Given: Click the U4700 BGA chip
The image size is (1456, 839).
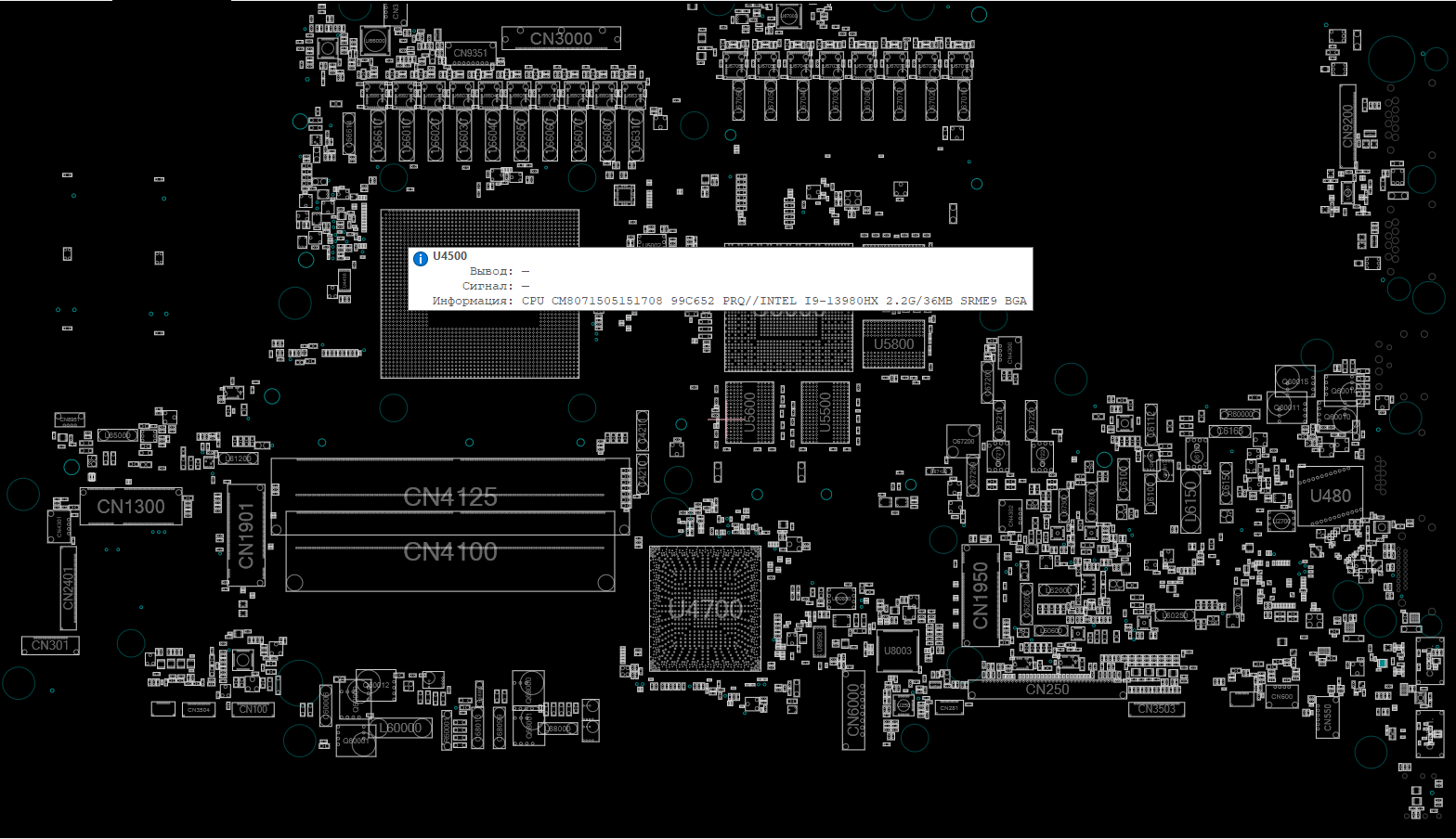Looking at the screenshot, I should (x=706, y=609).
